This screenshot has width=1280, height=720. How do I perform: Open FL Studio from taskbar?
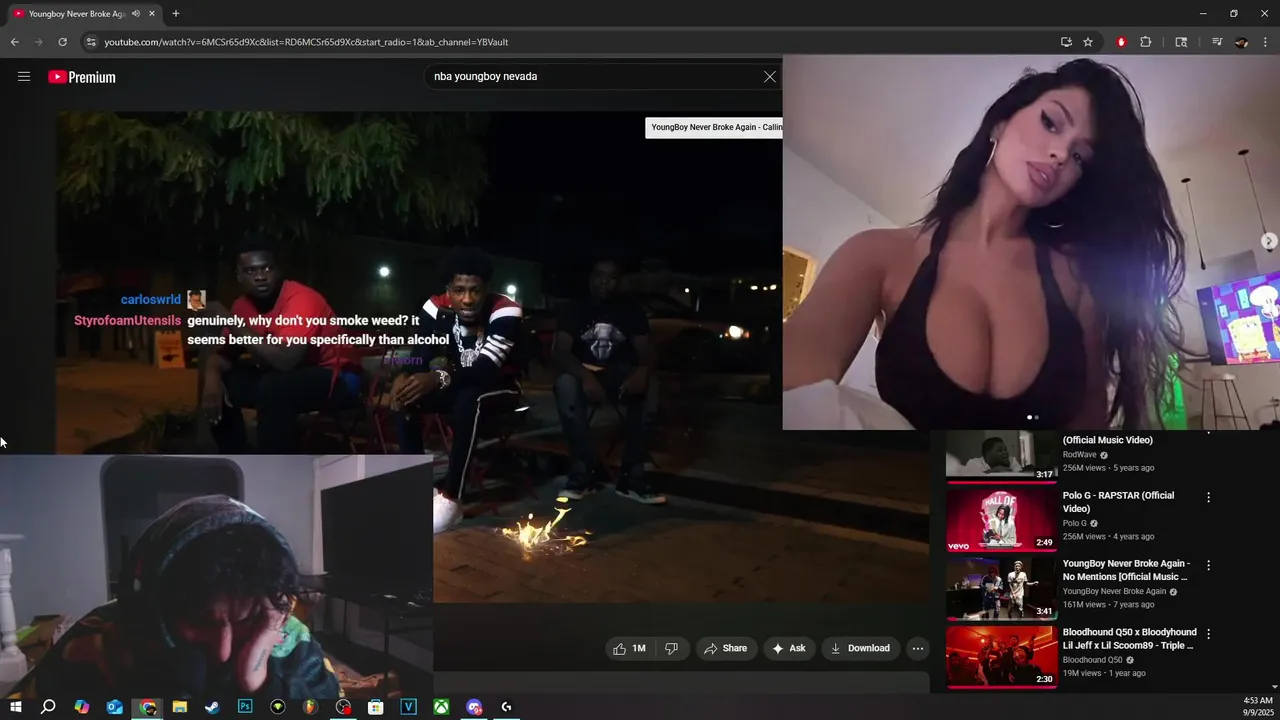pos(311,707)
